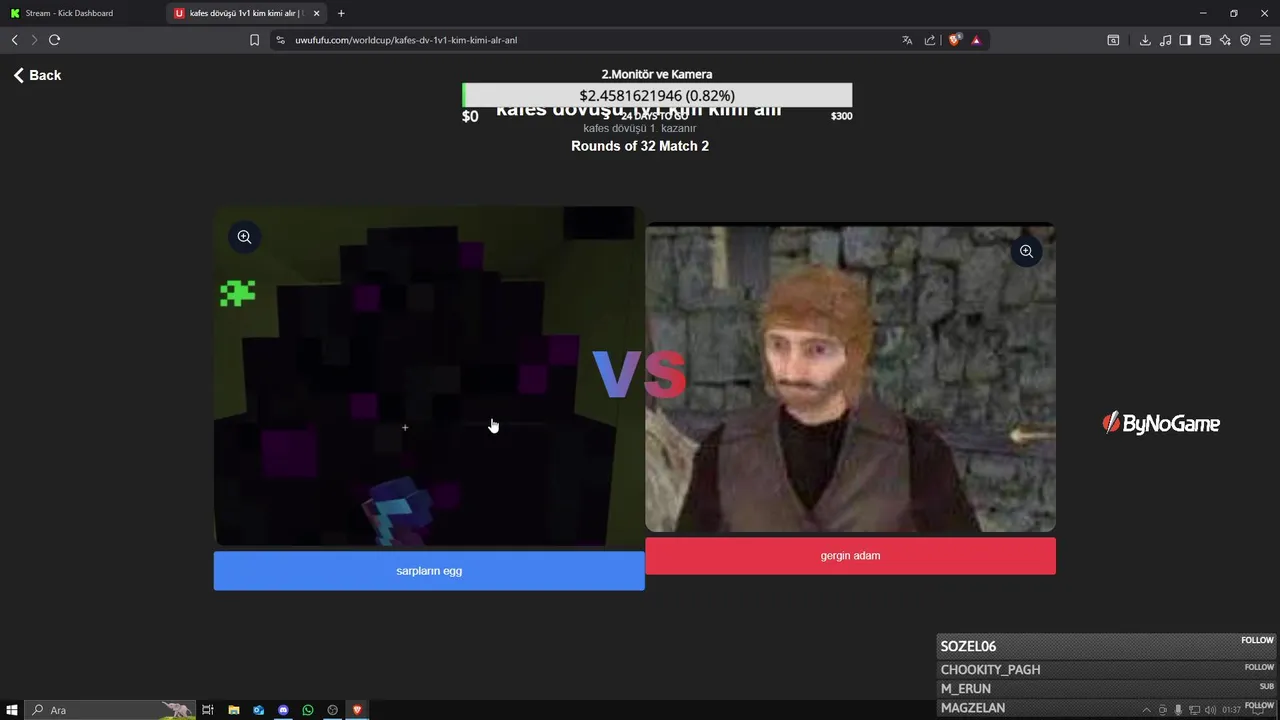Click the taskbar Ara search box
The height and width of the screenshot is (720, 1280).
point(110,710)
